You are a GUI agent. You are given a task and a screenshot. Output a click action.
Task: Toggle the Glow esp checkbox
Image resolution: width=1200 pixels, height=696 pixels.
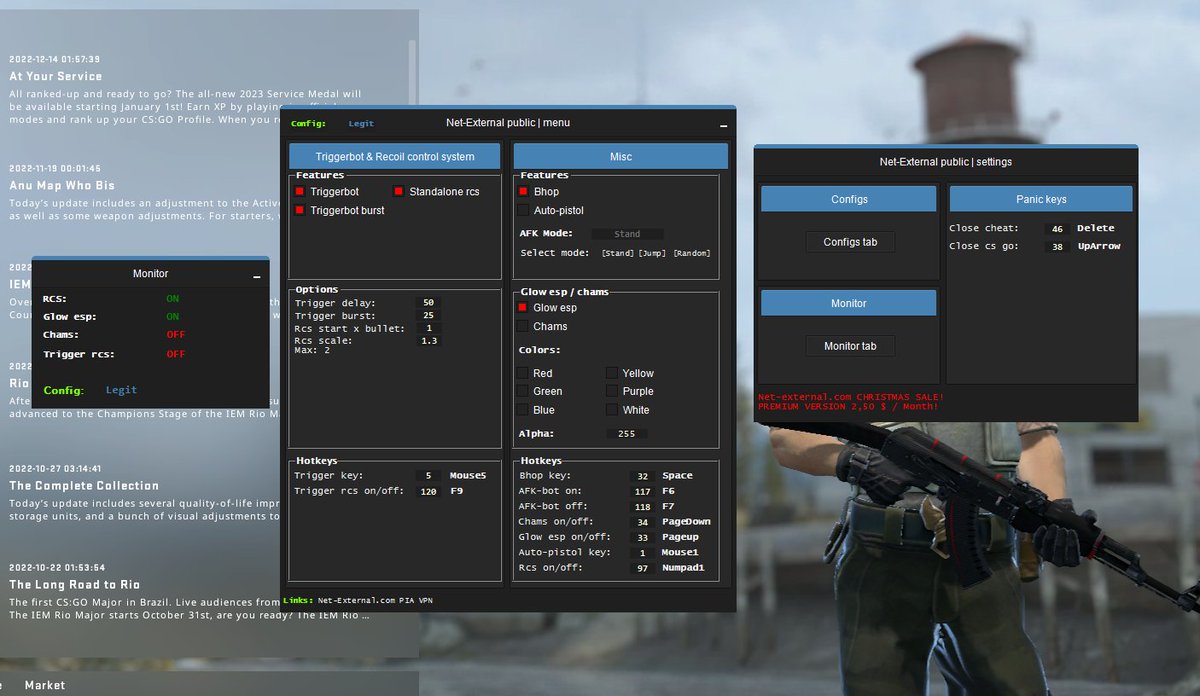tap(523, 308)
